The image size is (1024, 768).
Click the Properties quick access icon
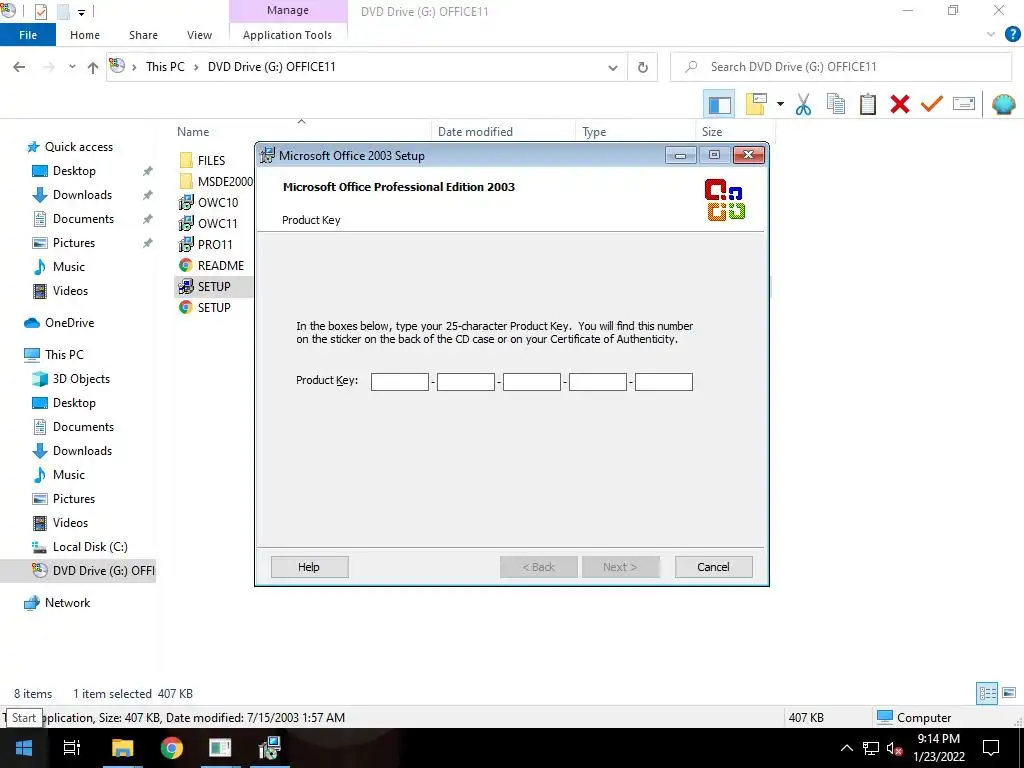click(40, 12)
